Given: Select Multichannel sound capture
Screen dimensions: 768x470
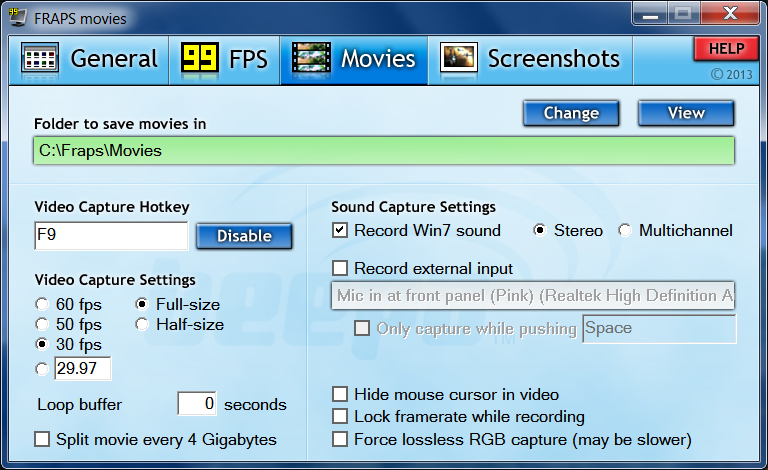Looking at the screenshot, I should [675, 230].
